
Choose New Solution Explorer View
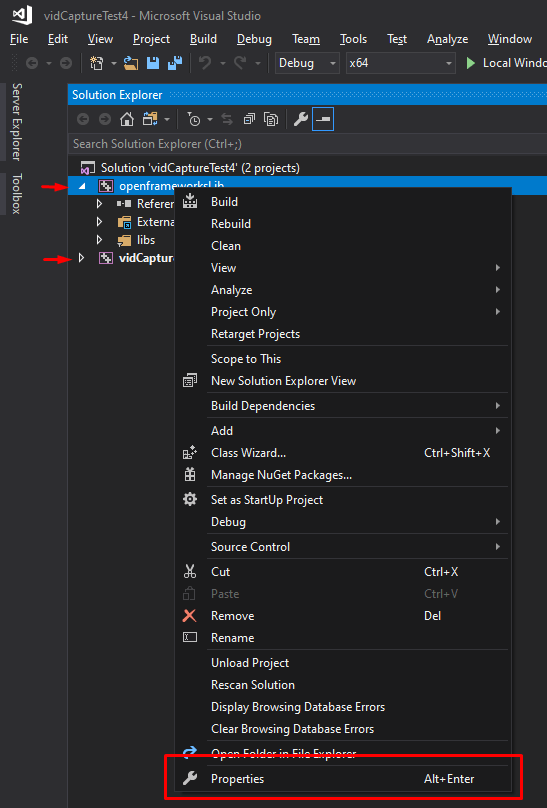coord(343,381)
